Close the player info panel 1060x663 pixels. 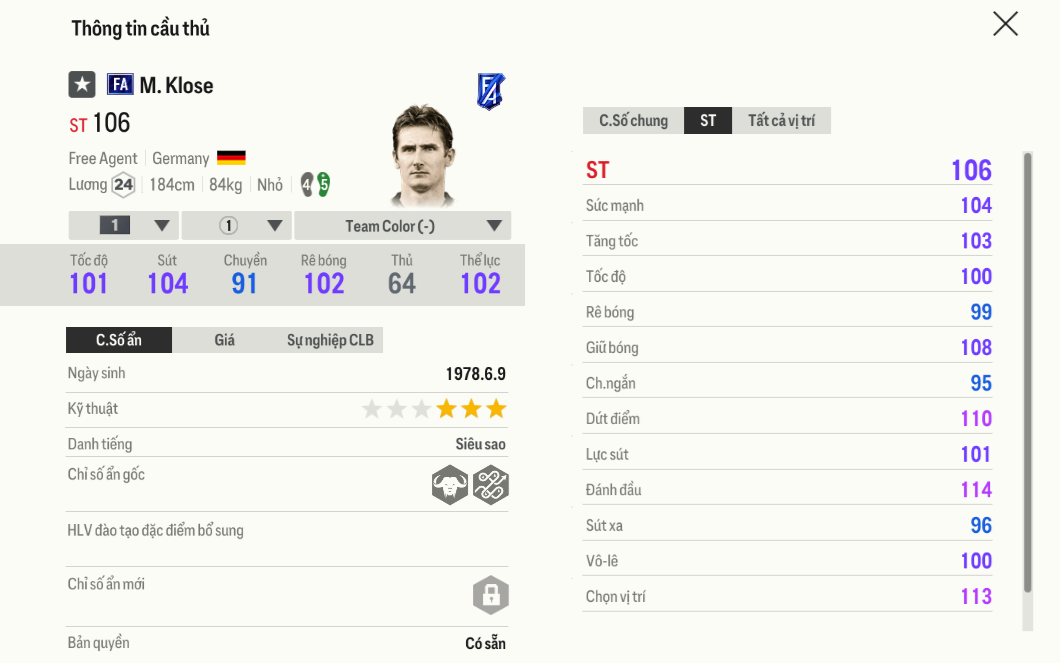(1005, 24)
